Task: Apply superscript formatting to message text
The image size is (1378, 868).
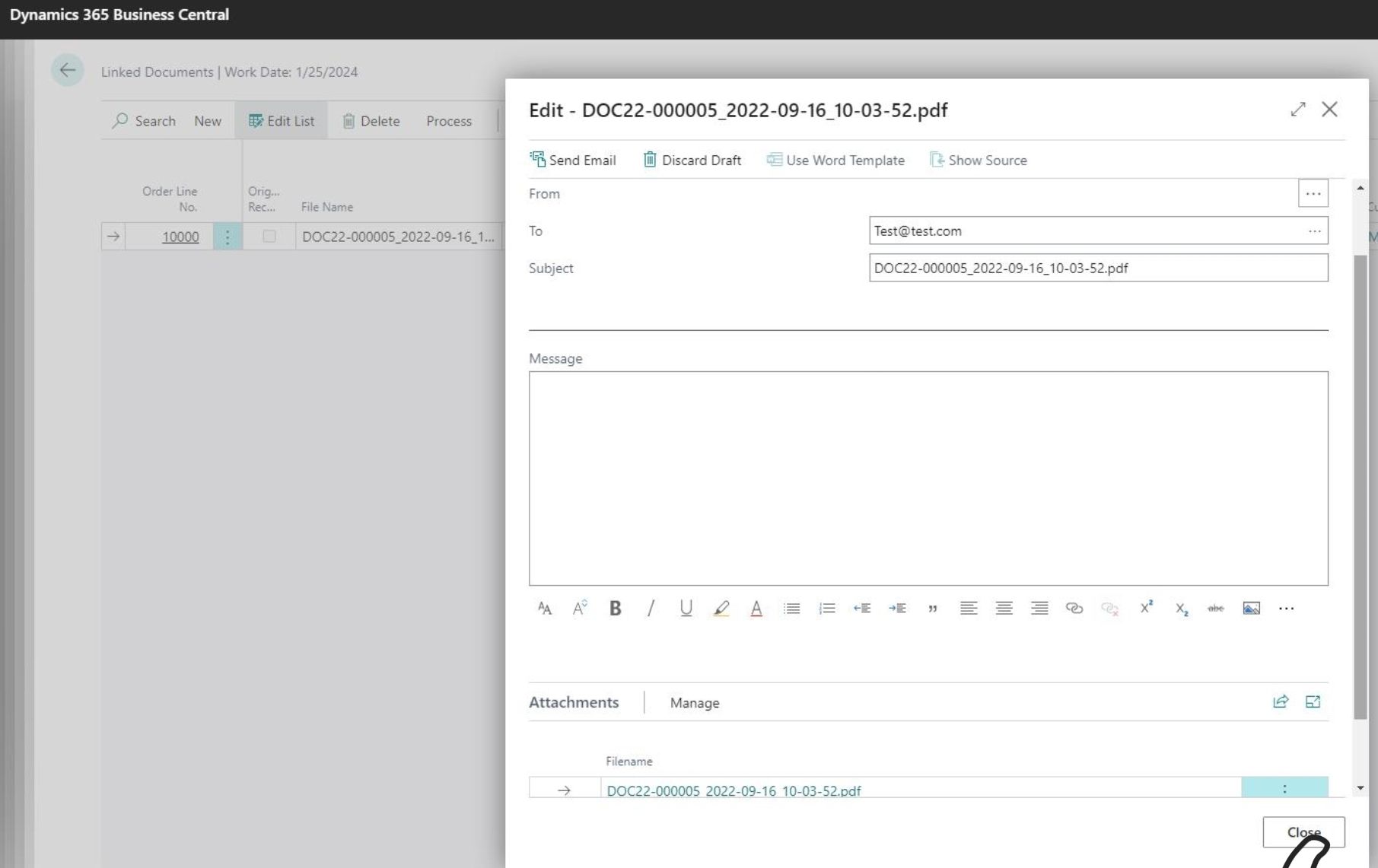Action: [1147, 607]
